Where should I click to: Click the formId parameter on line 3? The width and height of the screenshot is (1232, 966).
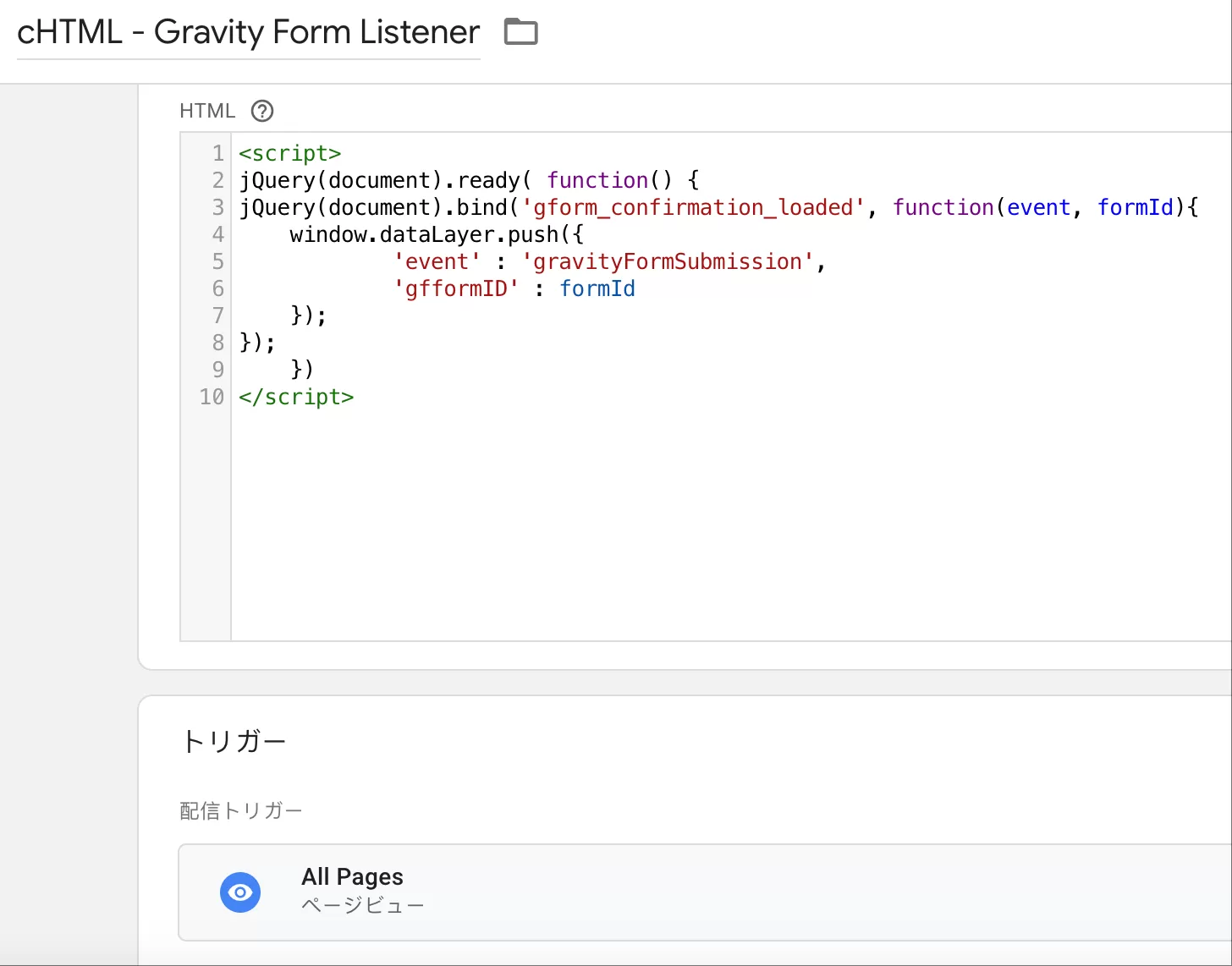click(x=1136, y=207)
